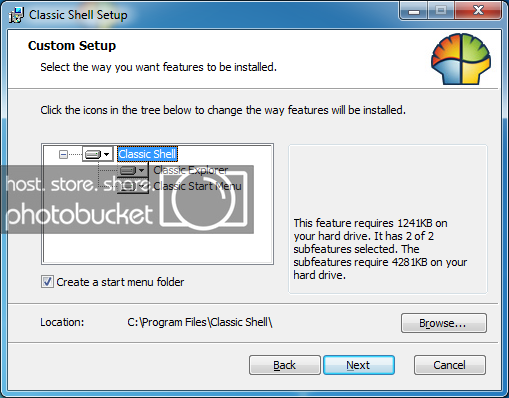
Task: Close the Classic Shell Setup window
Action: (x=478, y=11)
